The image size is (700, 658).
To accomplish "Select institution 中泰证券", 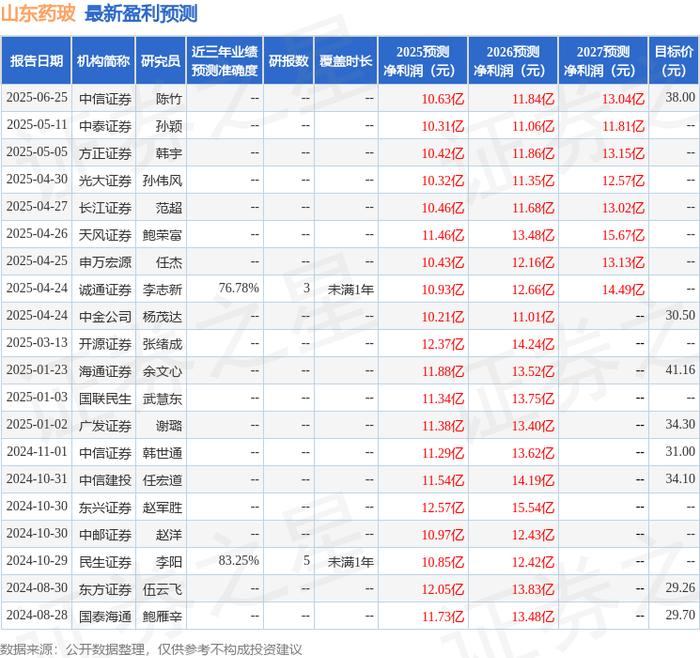I will tap(105, 126).
